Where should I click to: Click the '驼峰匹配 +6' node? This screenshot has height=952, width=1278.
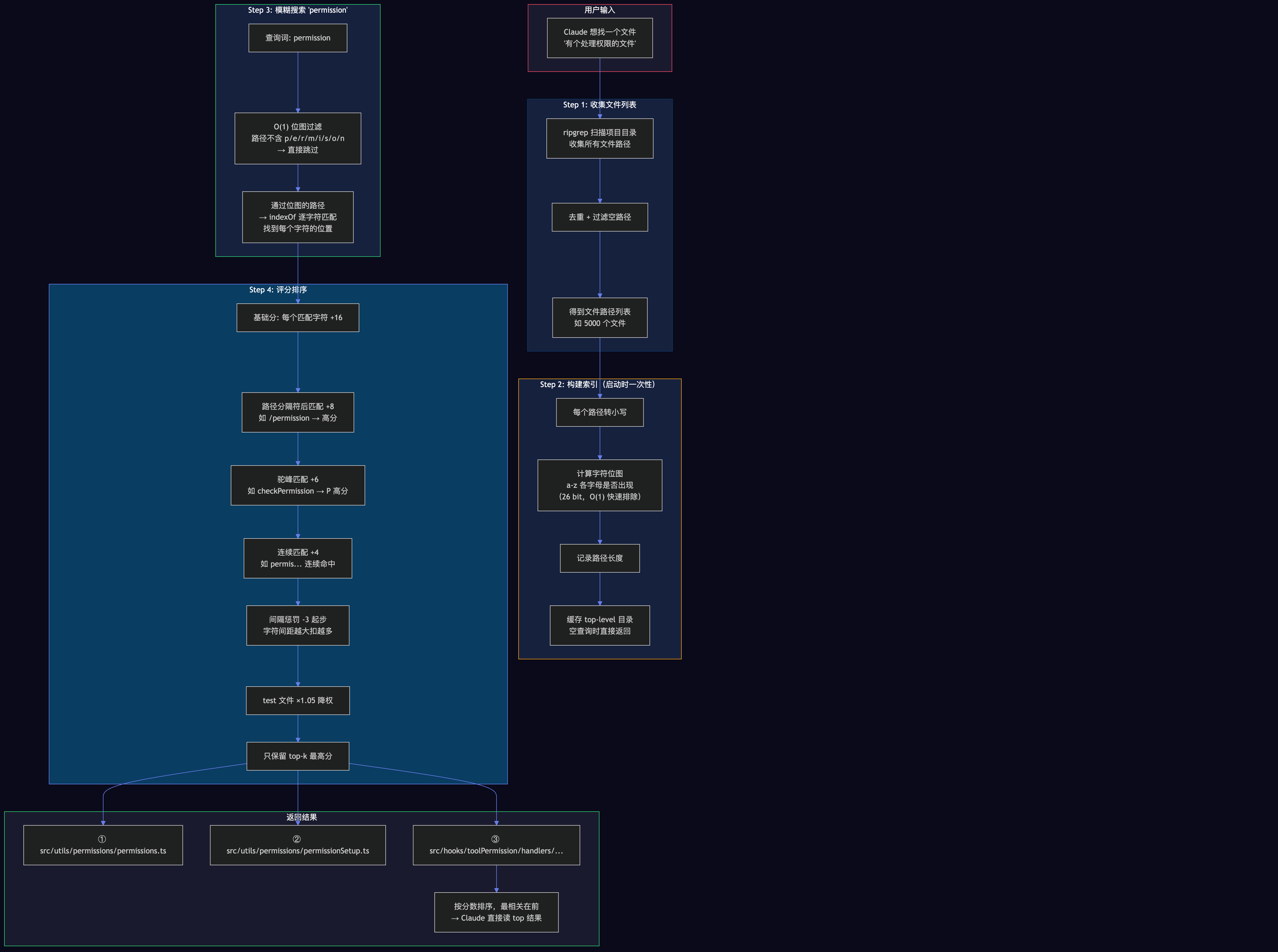click(x=297, y=485)
